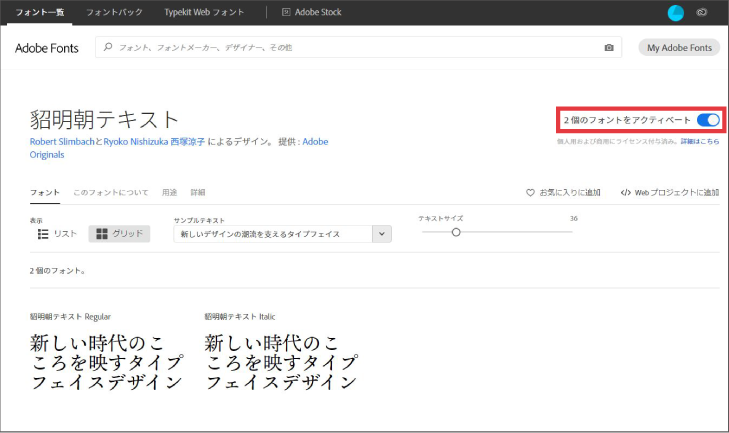Open the フォント一覧 tab
Viewport: 729px width, 433px height.
(40, 12)
